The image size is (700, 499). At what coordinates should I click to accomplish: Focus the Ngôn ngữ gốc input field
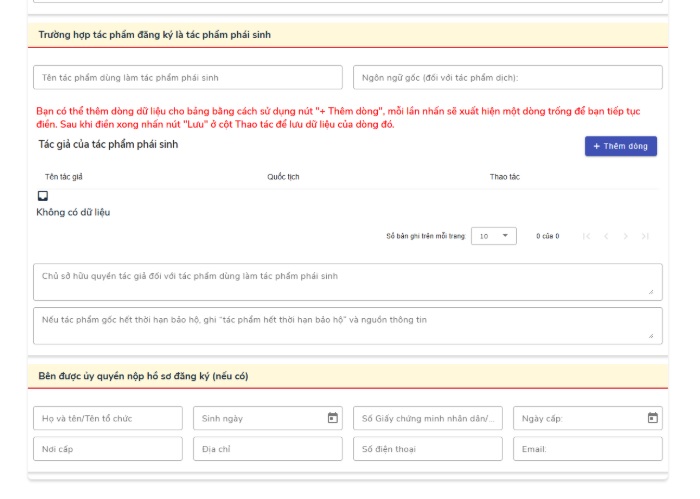508,78
